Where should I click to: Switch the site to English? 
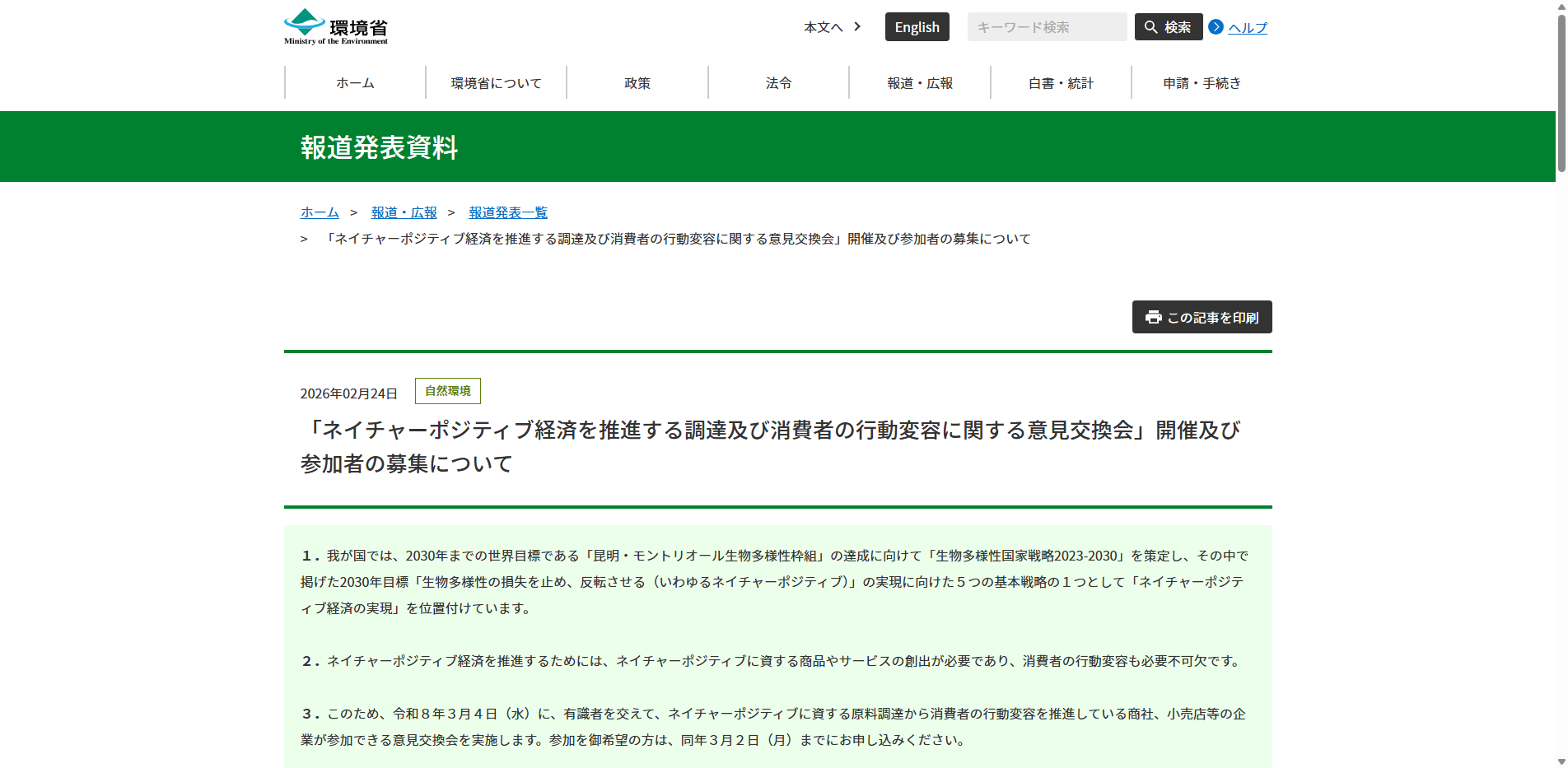[917, 26]
